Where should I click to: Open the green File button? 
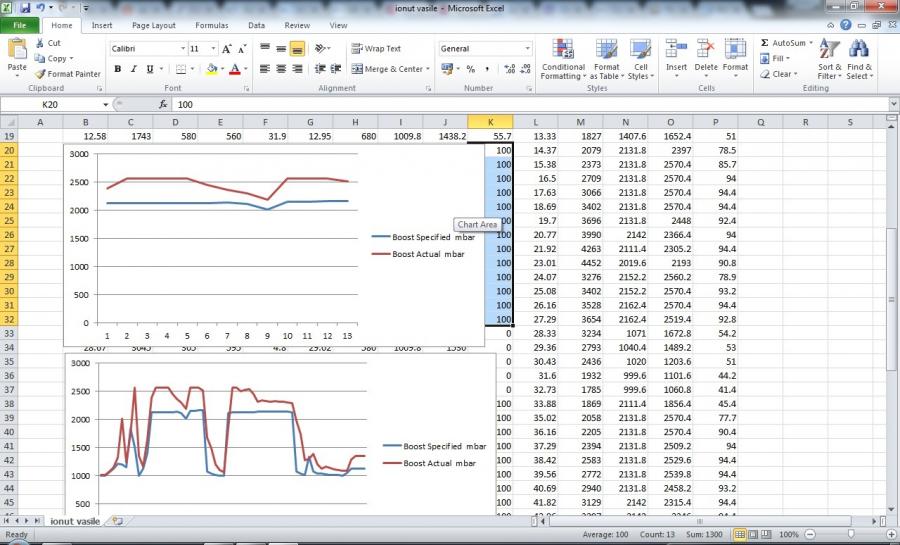tap(20, 25)
